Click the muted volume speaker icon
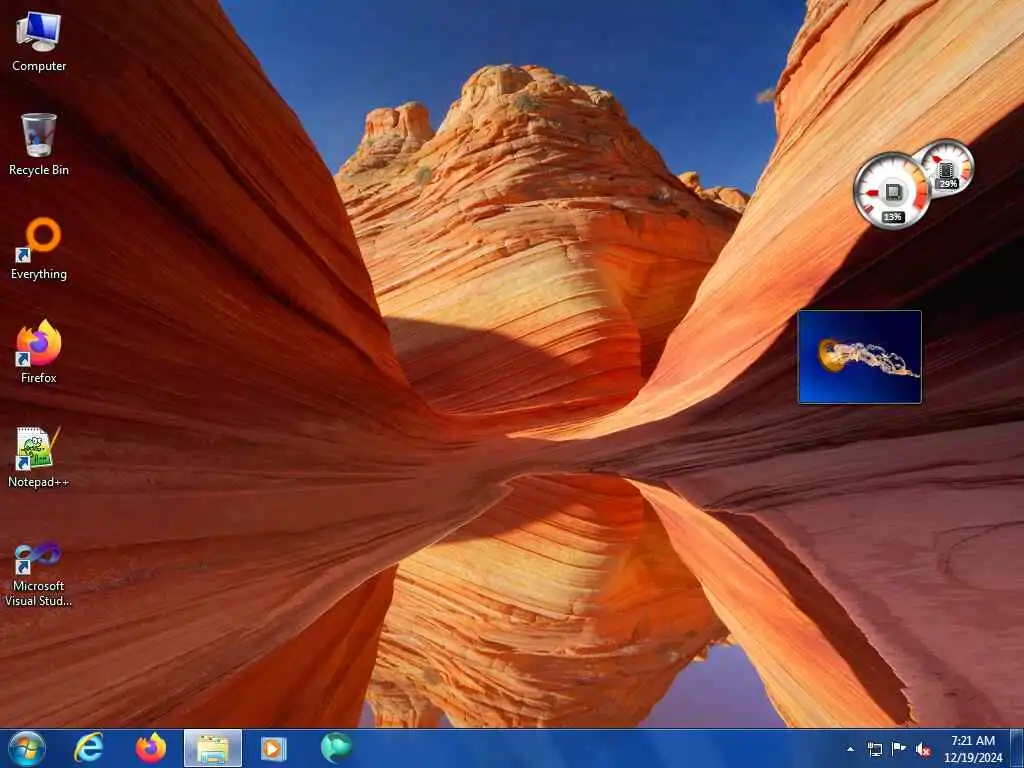Image resolution: width=1024 pixels, height=768 pixels. 923,749
